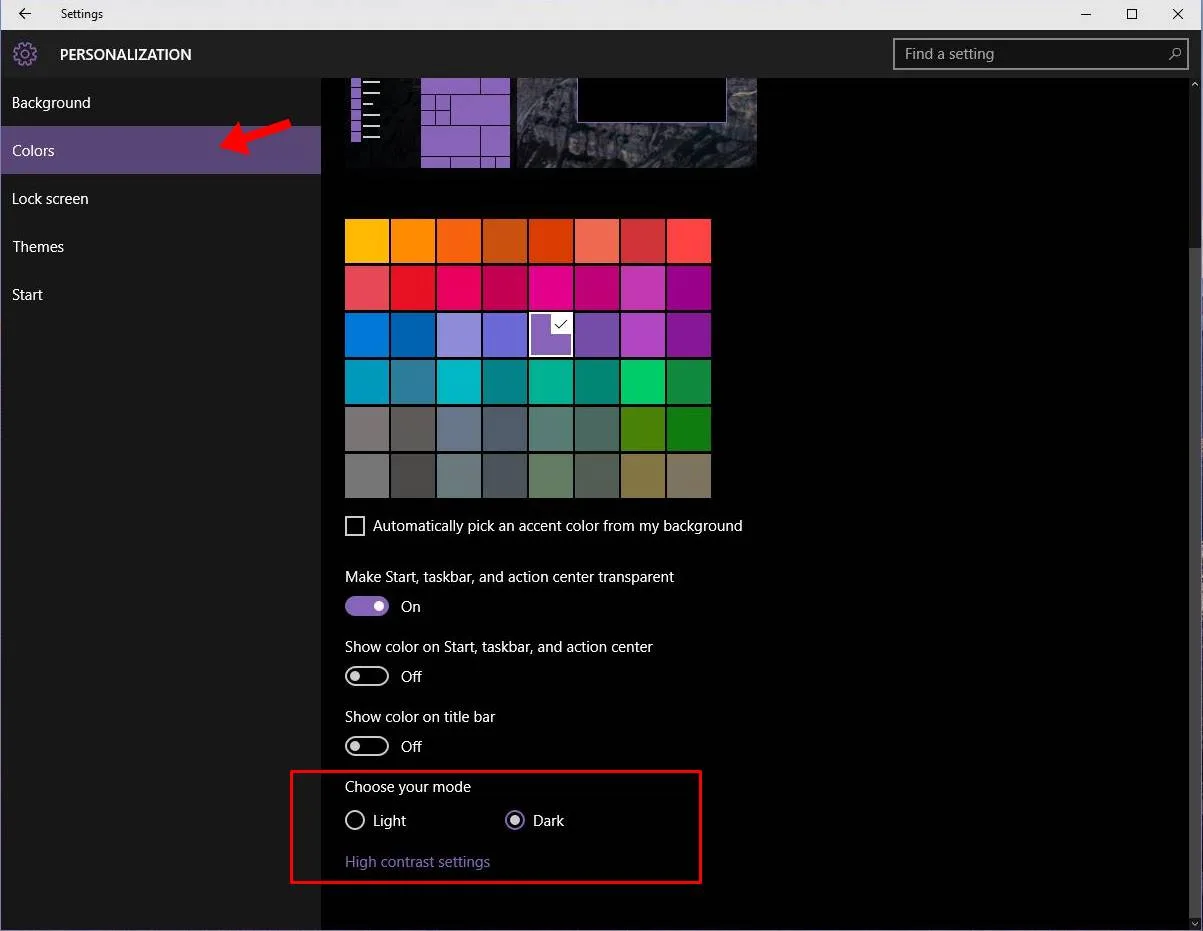Select the Dark mode radio button
Image resolution: width=1203 pixels, height=931 pixels.
point(515,820)
